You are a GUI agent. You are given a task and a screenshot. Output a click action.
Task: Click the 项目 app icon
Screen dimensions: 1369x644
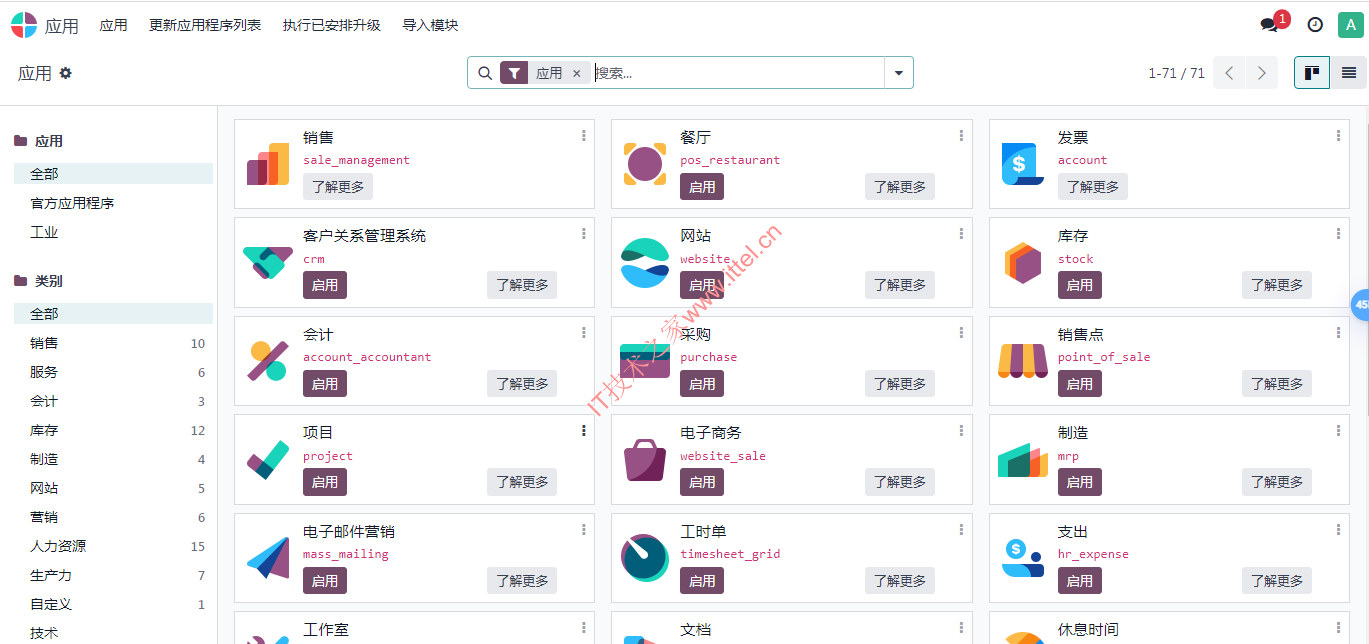click(x=268, y=460)
